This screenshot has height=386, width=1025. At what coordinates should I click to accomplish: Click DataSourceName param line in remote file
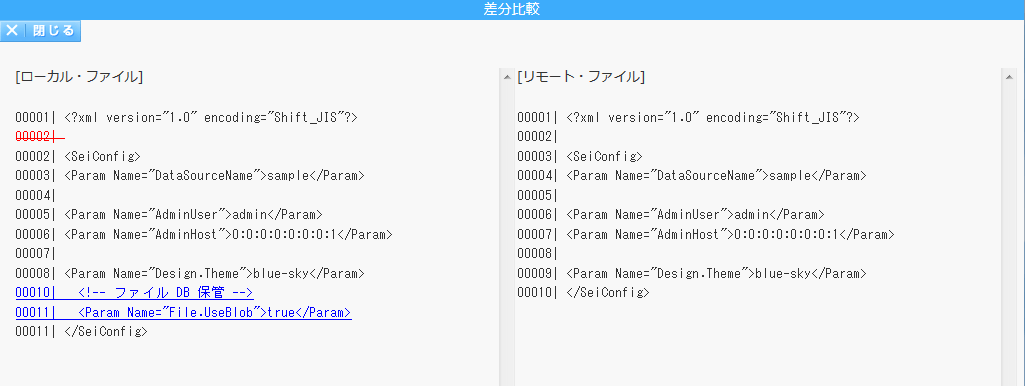coord(692,176)
